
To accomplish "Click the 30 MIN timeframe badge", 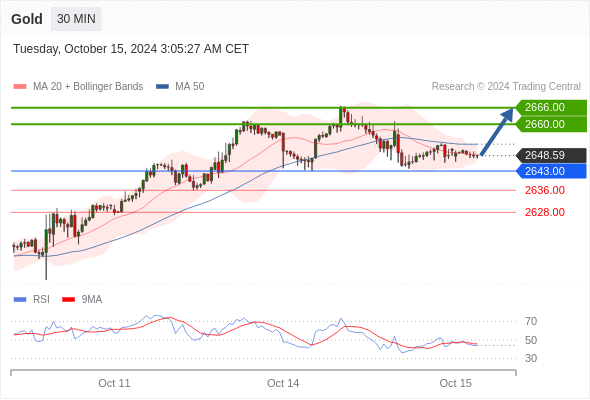I will (x=76, y=19).
